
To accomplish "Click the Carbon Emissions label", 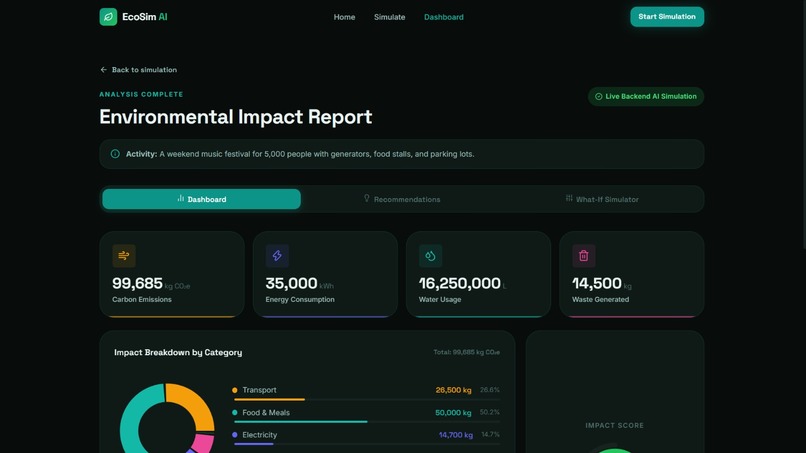I will [x=142, y=299].
